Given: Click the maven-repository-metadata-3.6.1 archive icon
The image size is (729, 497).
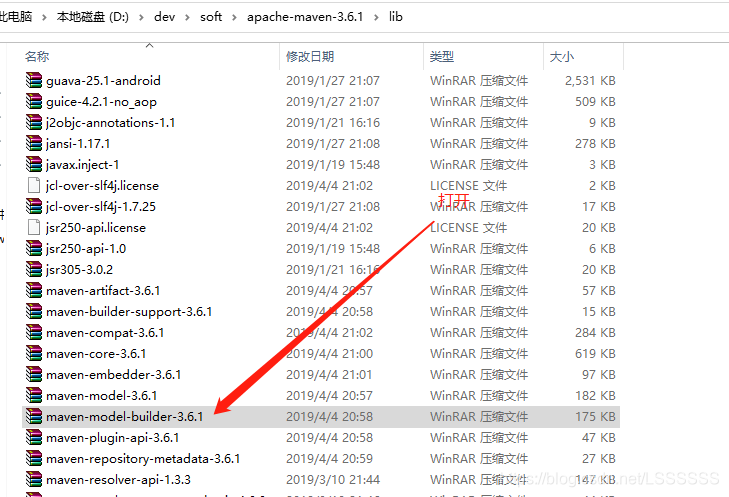Looking at the screenshot, I should click(34, 458).
